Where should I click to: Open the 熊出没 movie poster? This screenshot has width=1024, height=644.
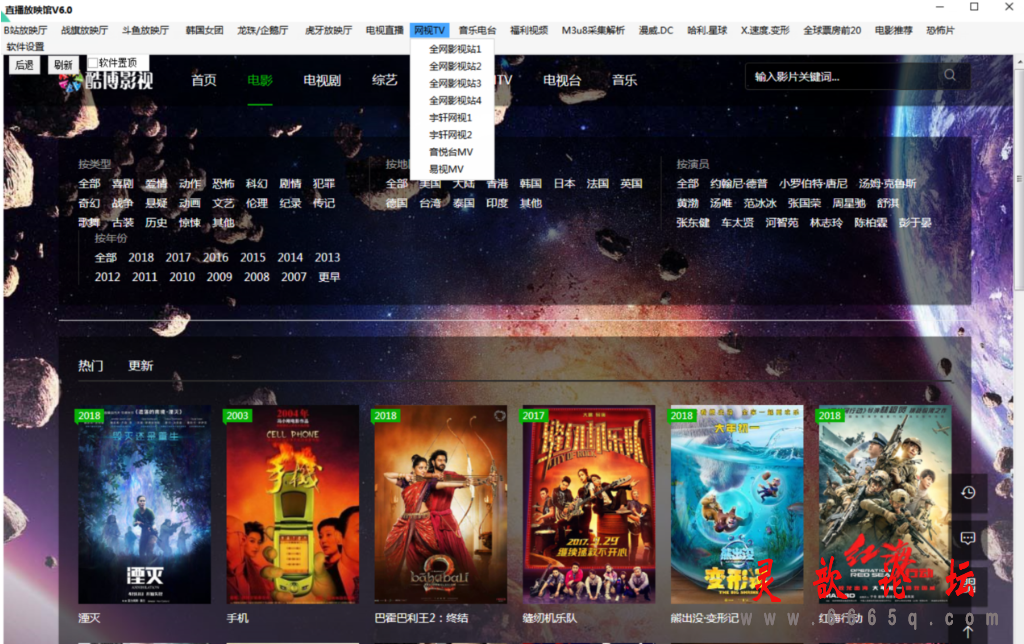click(737, 504)
